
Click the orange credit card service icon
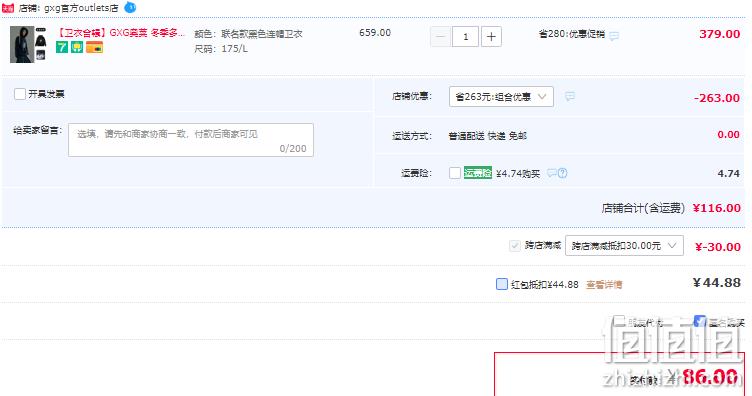[94, 47]
